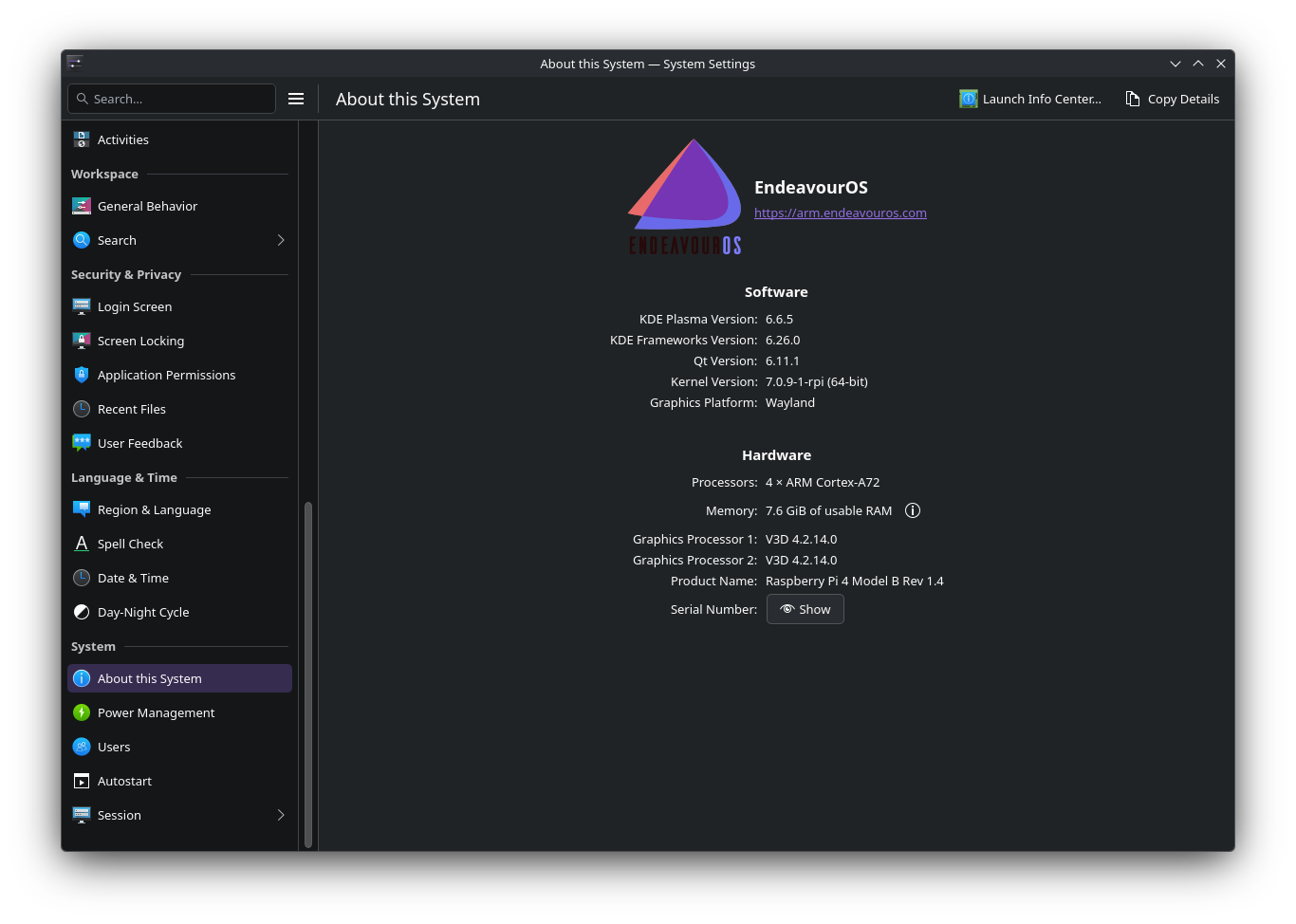Open Date & Time clock icon
The width and height of the screenshot is (1296, 924).
coord(82,578)
